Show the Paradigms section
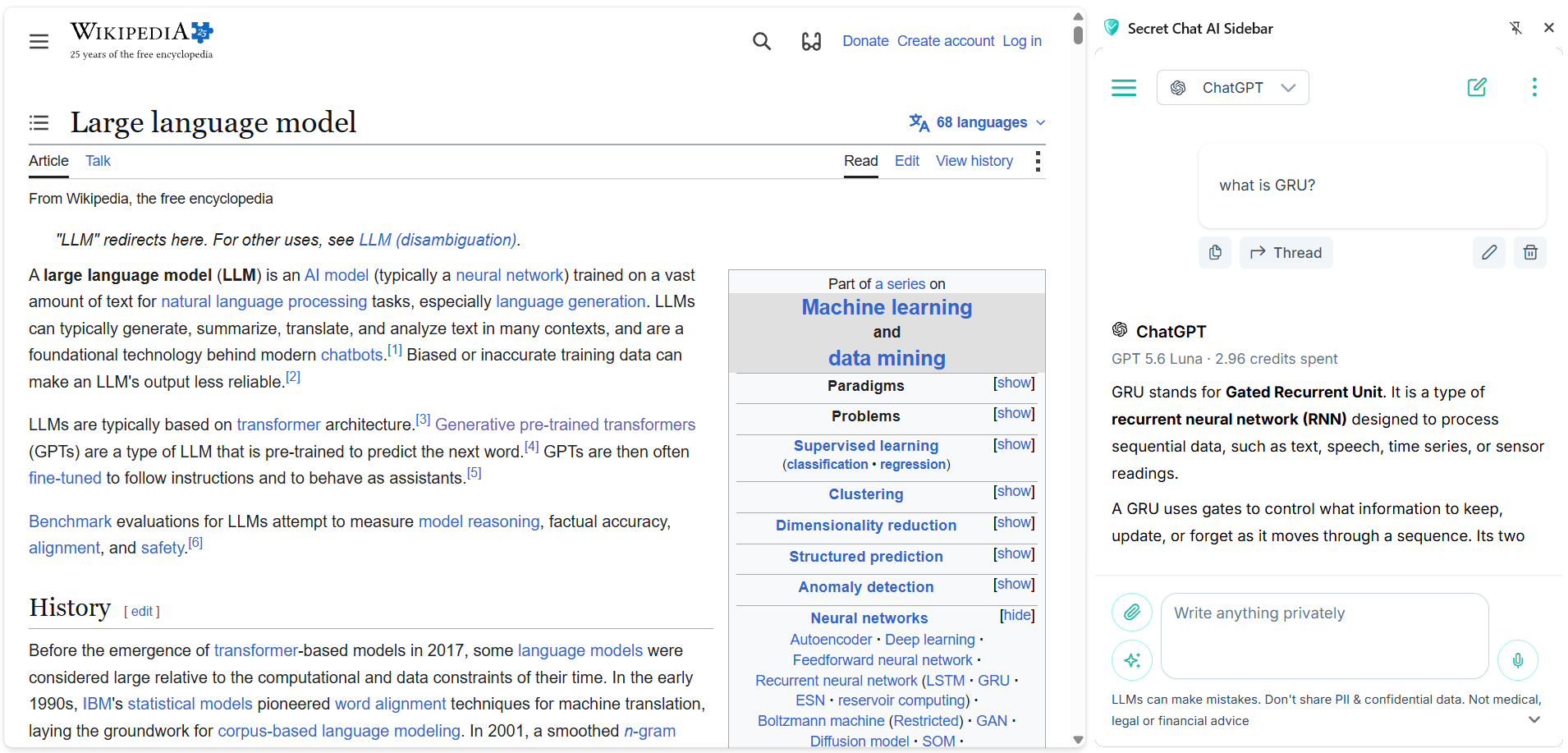1568x753 pixels. pos(1014,383)
